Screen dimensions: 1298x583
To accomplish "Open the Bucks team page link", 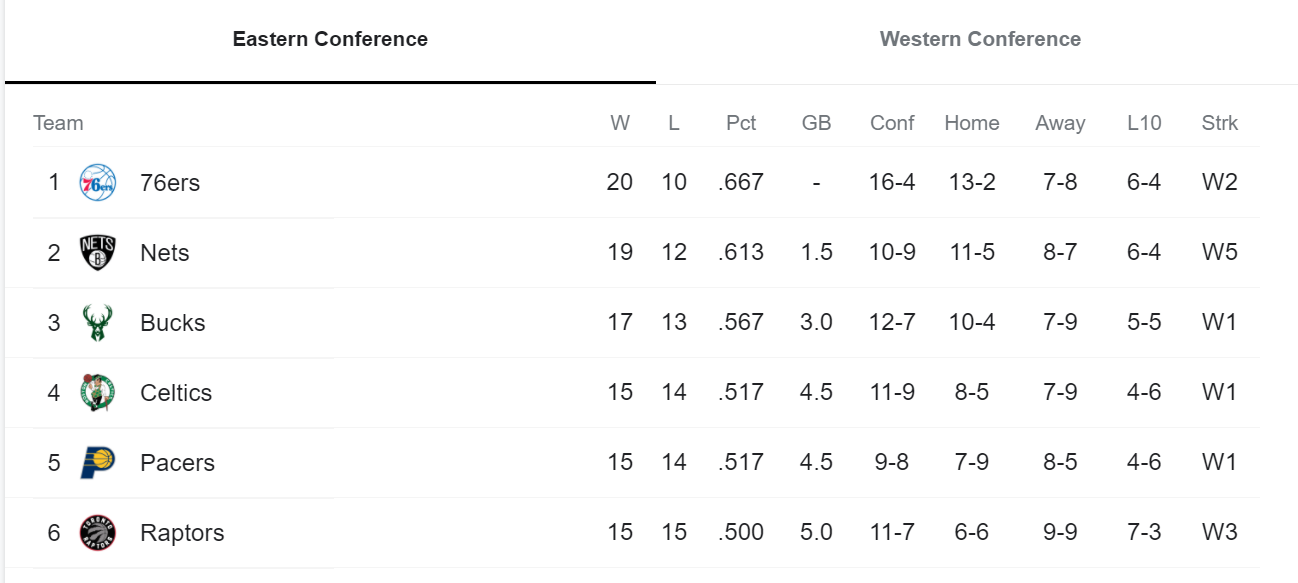I will coord(173,323).
